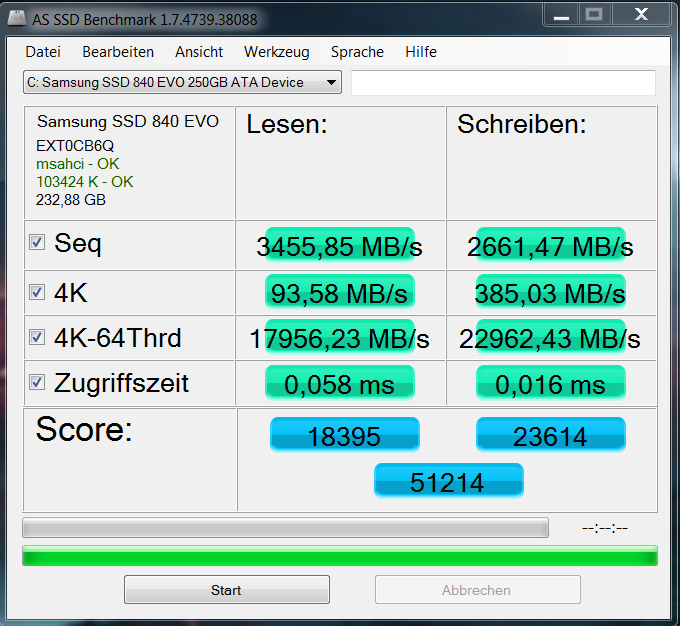Uncheck the 4K test checkbox
The height and width of the screenshot is (626, 680).
[37, 292]
